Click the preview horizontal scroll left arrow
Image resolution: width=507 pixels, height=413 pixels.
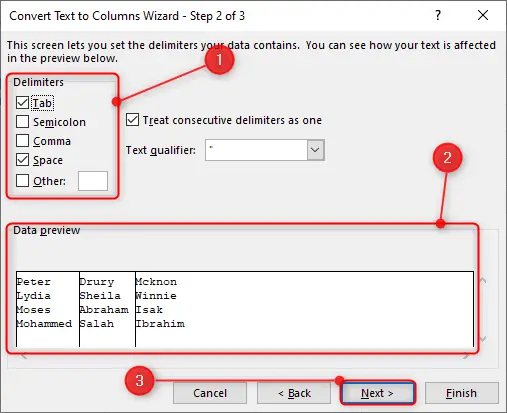point(24,356)
